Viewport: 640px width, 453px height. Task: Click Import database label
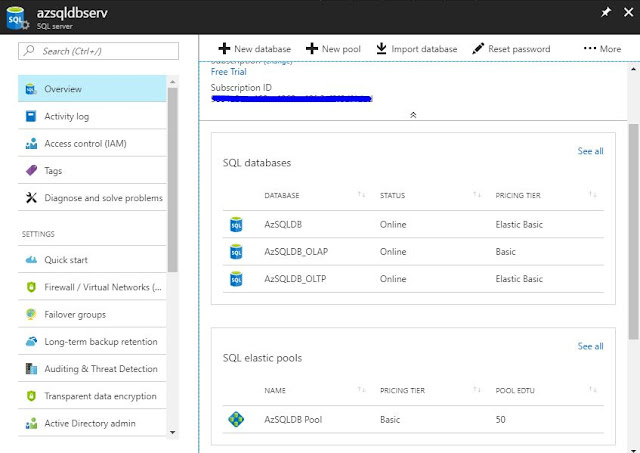click(424, 49)
